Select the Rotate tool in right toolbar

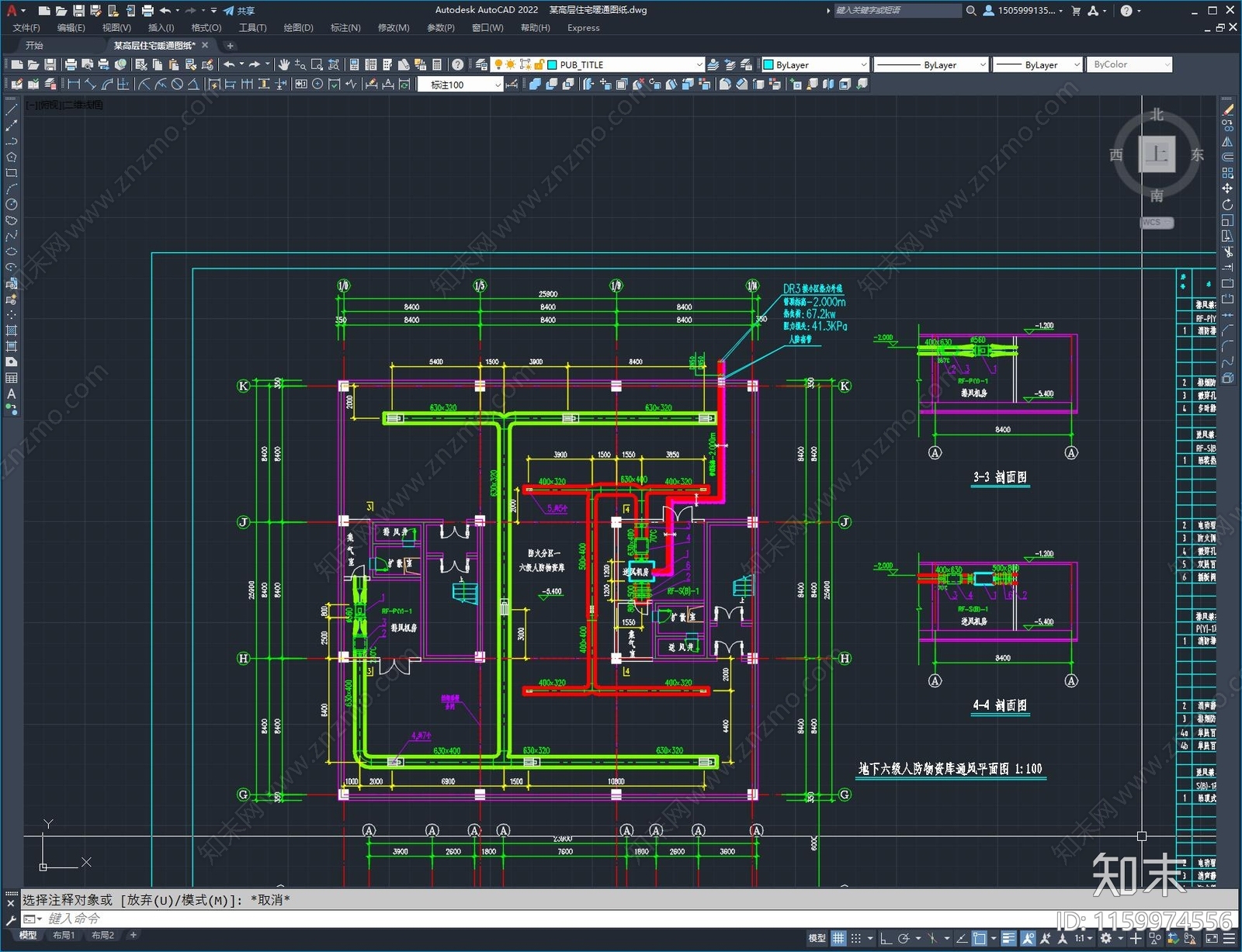pyautogui.click(x=1227, y=205)
